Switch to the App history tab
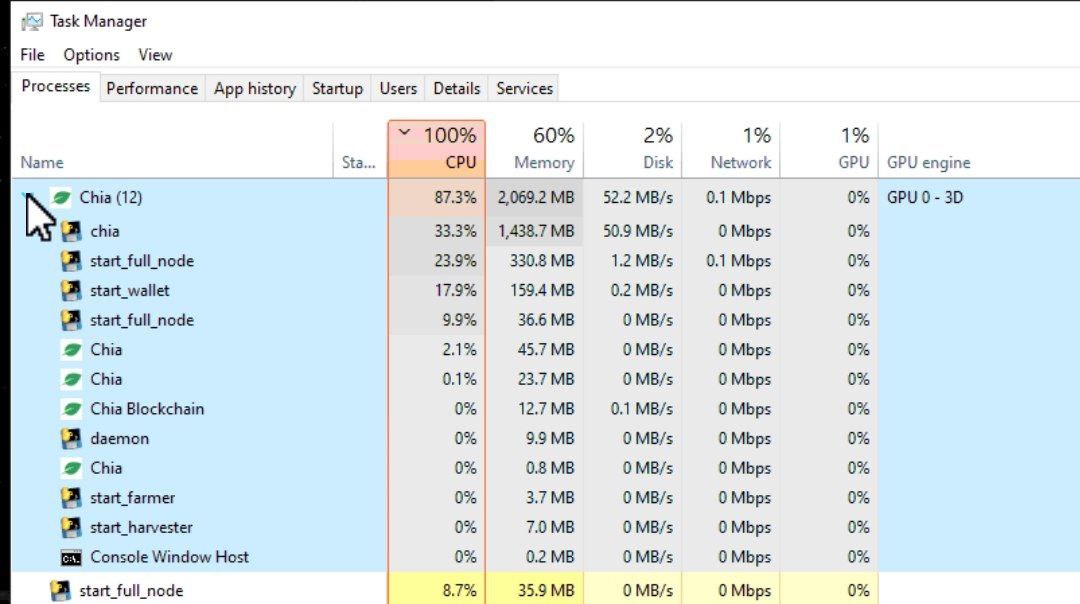 tap(255, 89)
